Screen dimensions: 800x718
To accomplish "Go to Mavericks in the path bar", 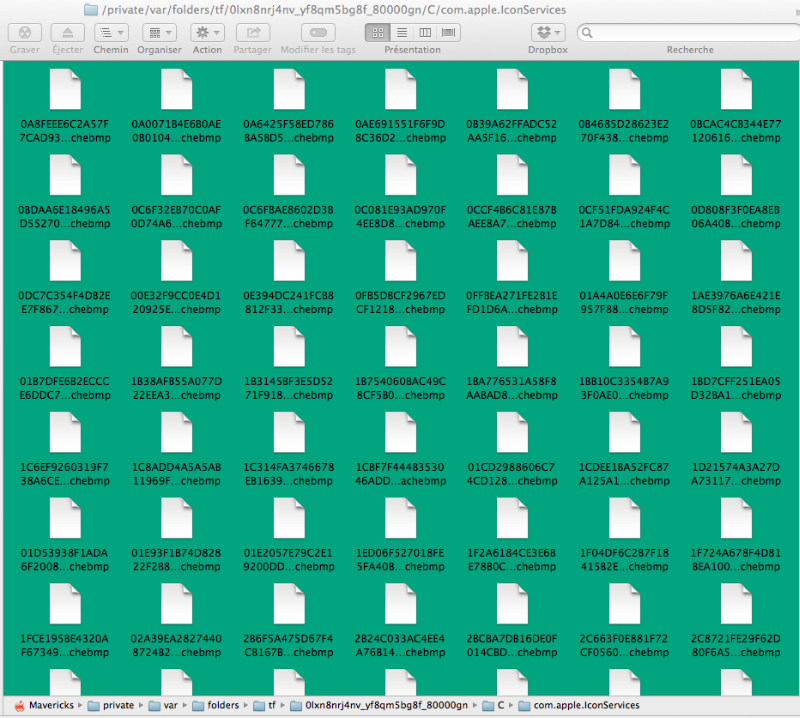I will tap(44, 705).
